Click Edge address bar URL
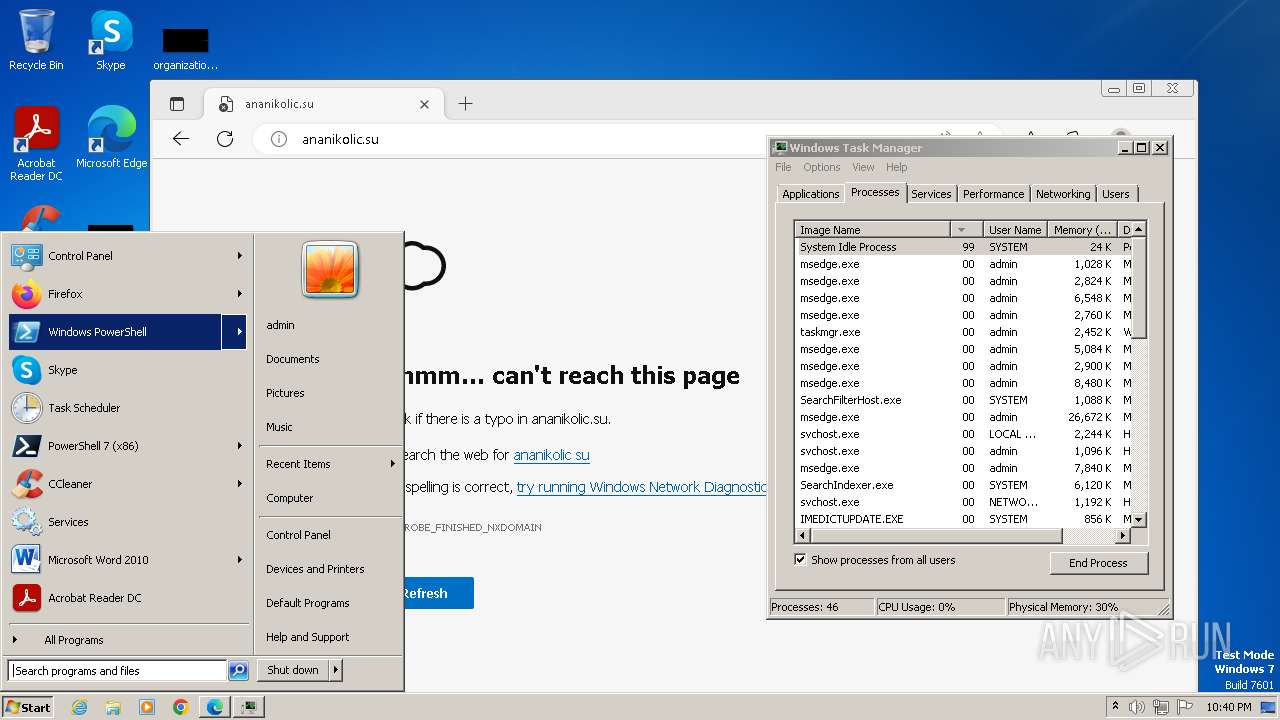1280x720 pixels. 341,139
